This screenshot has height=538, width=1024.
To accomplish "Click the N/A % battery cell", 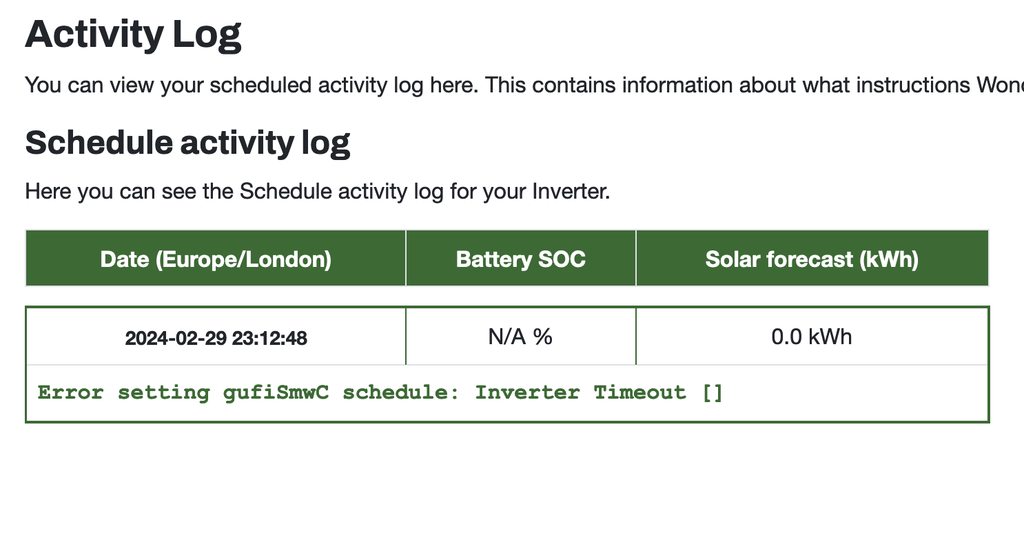I will tap(520, 337).
